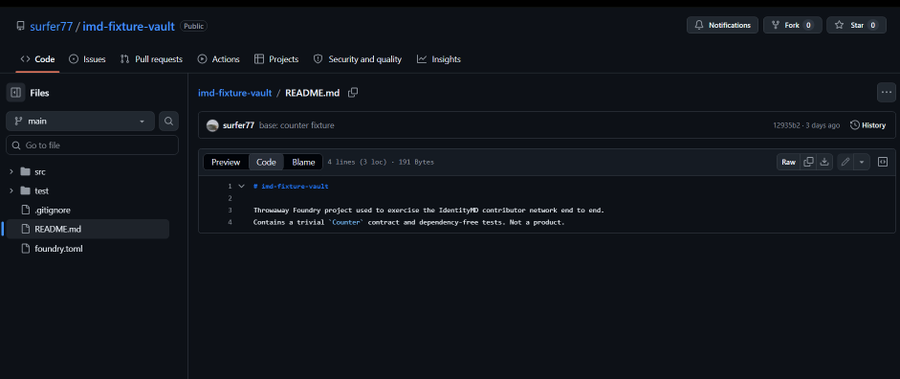Open the main branch dropdown

coord(80,121)
